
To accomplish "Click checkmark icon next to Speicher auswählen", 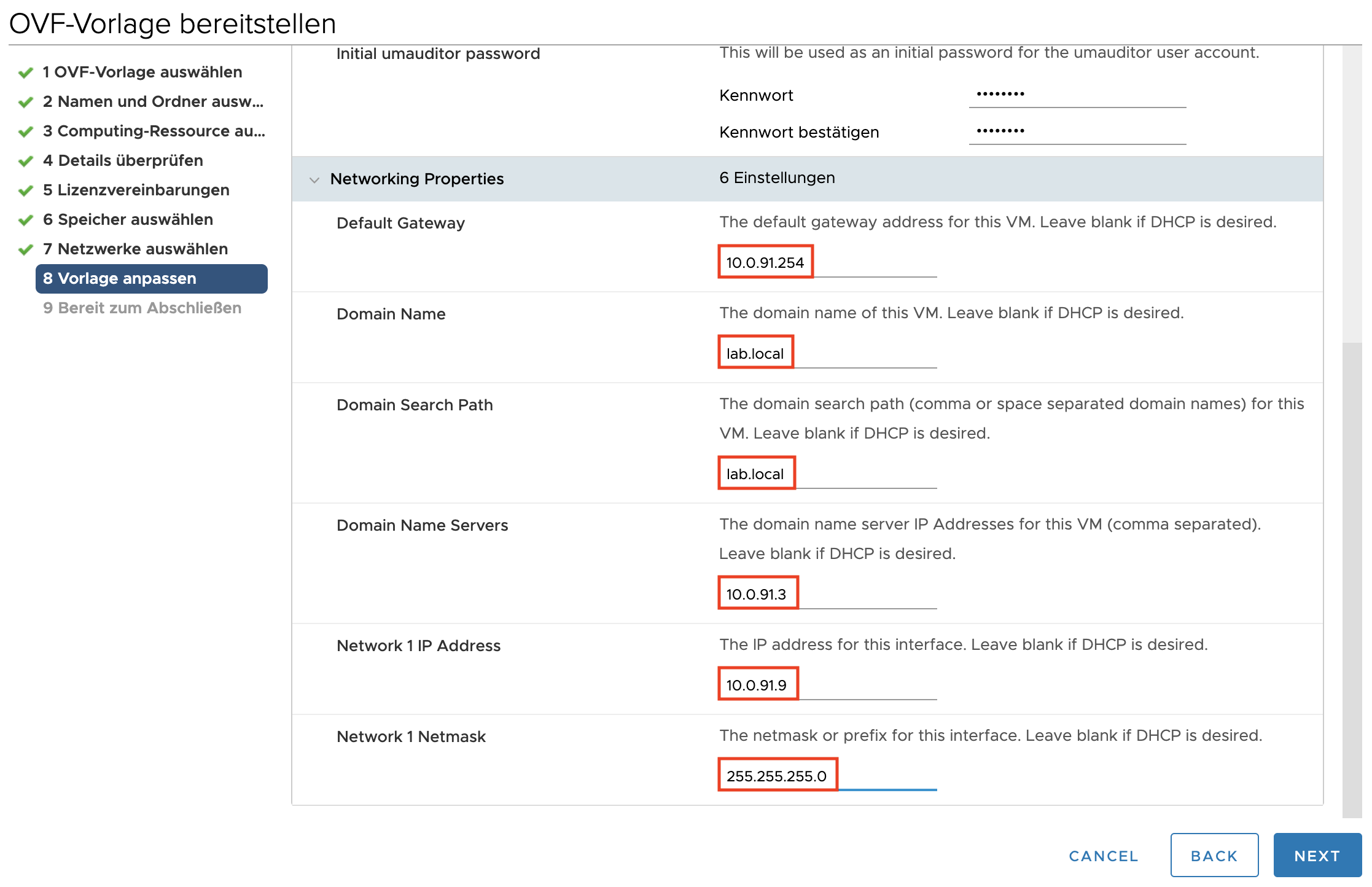I will 25,221.
